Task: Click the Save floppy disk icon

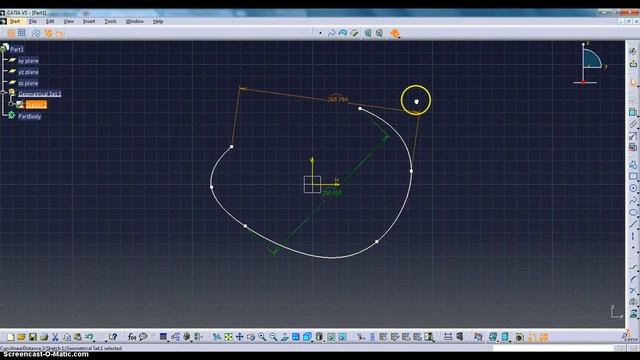Action: [x=33, y=337]
